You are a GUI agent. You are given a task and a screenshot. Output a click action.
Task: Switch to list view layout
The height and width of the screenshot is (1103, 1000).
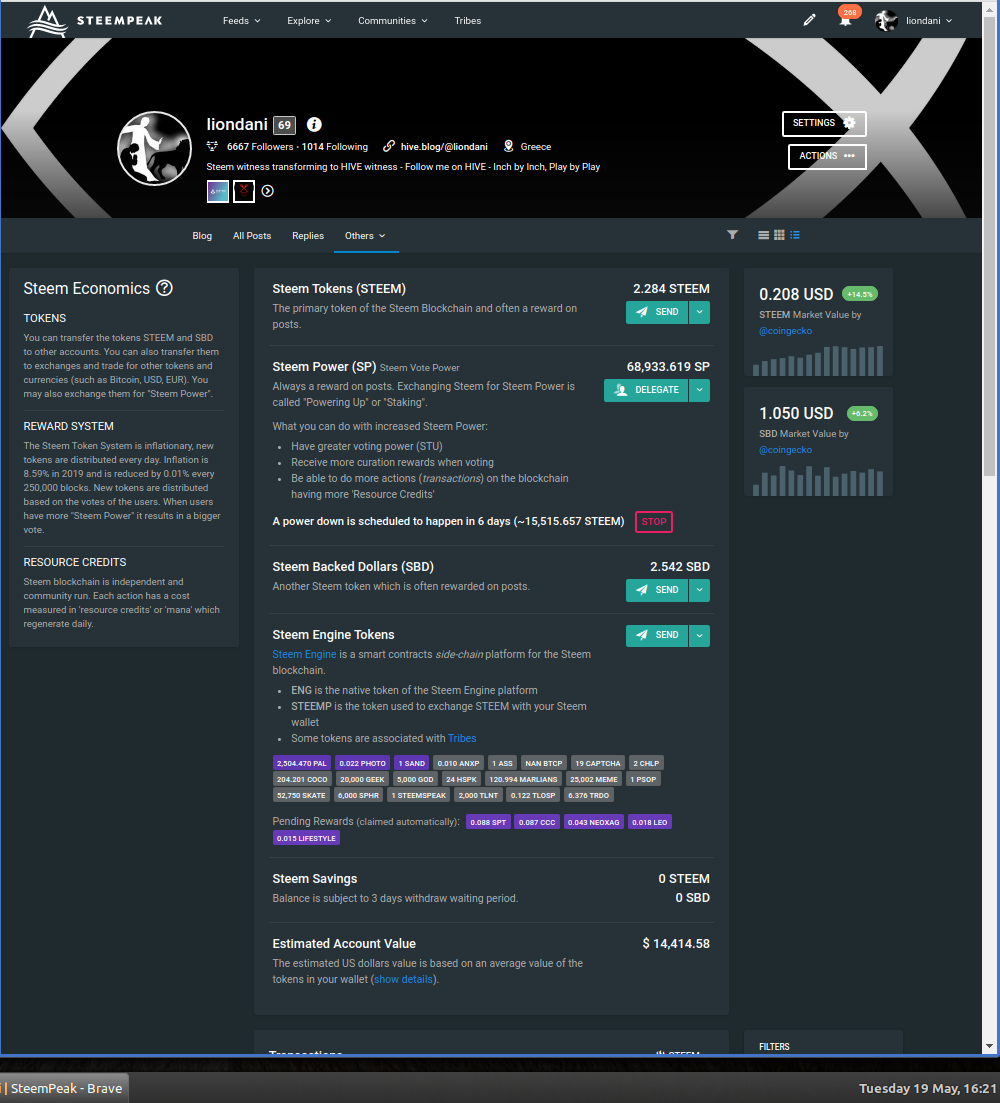click(x=763, y=235)
